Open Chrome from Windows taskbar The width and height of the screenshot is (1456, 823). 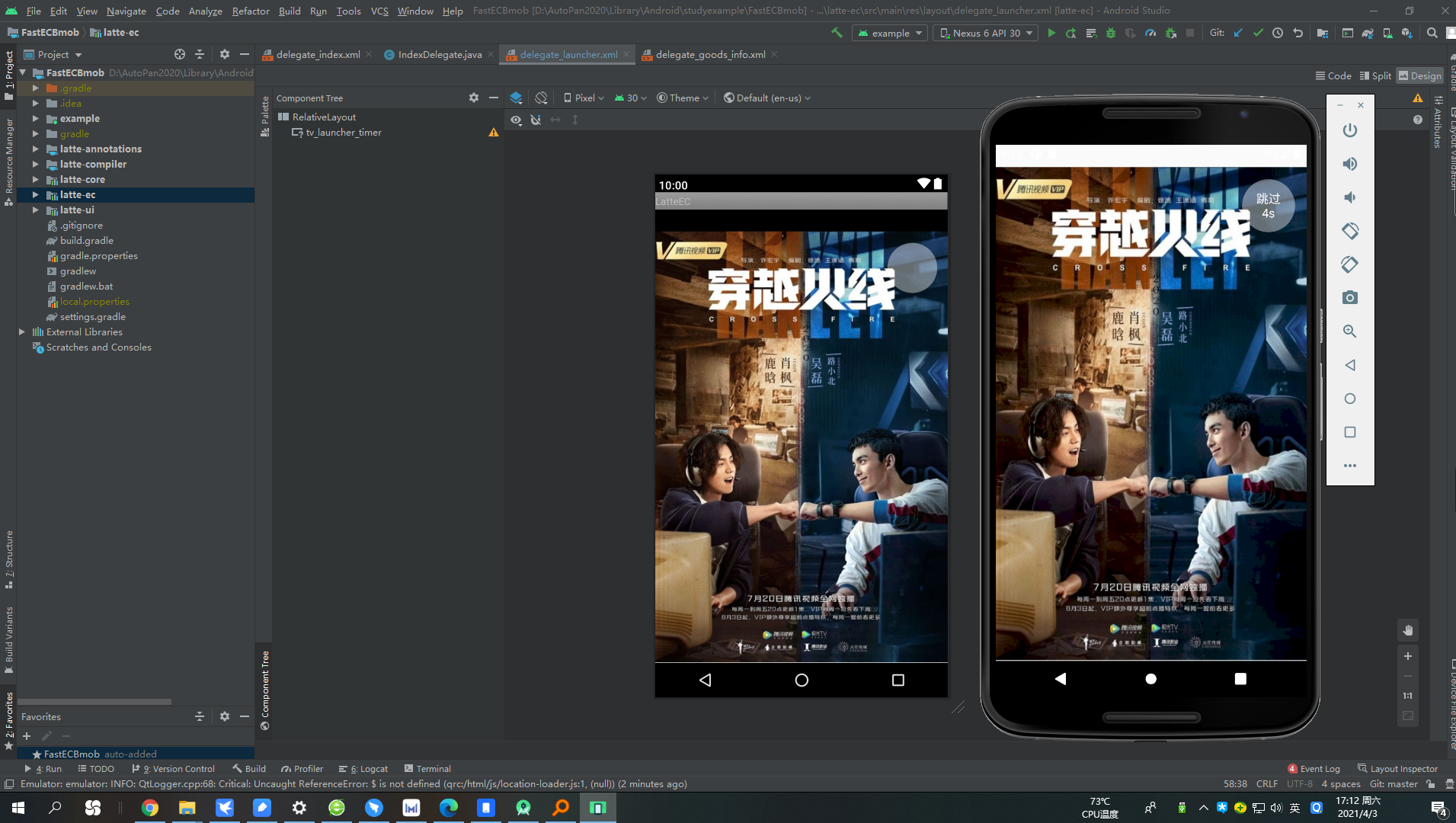tap(149, 807)
